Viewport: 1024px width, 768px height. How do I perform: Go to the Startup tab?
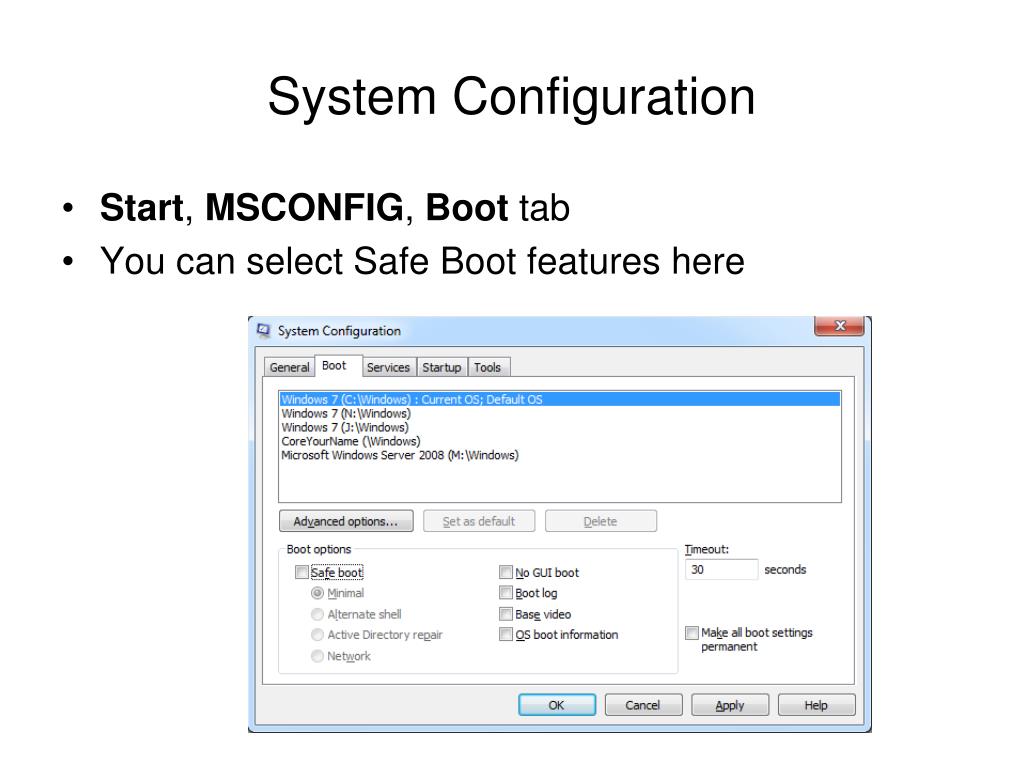pos(441,367)
